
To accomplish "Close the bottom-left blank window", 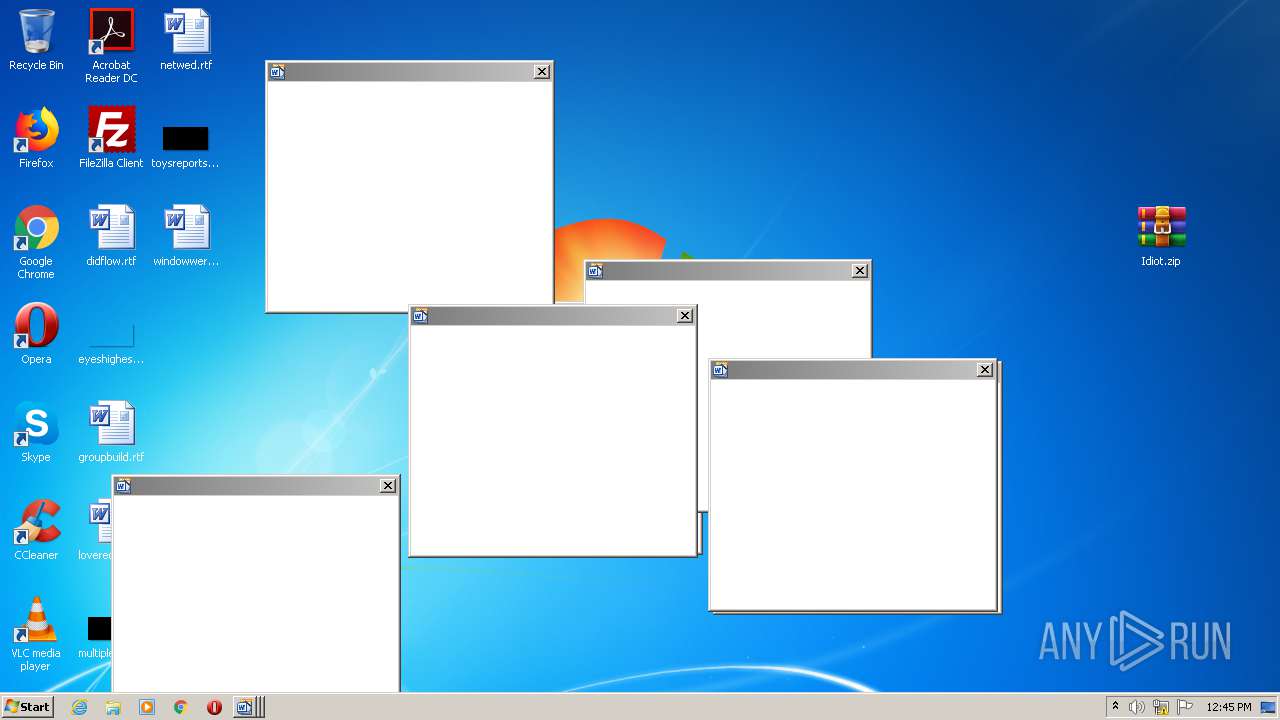I will click(388, 485).
